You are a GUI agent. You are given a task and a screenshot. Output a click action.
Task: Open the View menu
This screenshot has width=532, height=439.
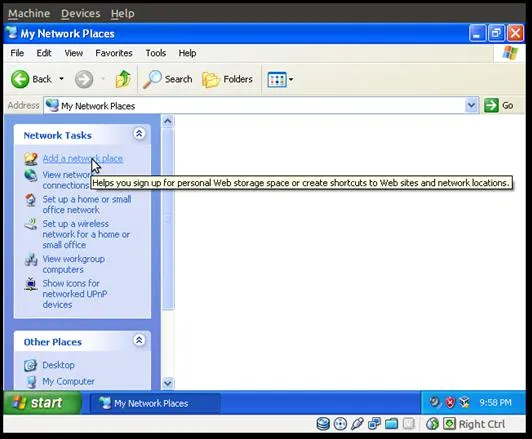74,53
